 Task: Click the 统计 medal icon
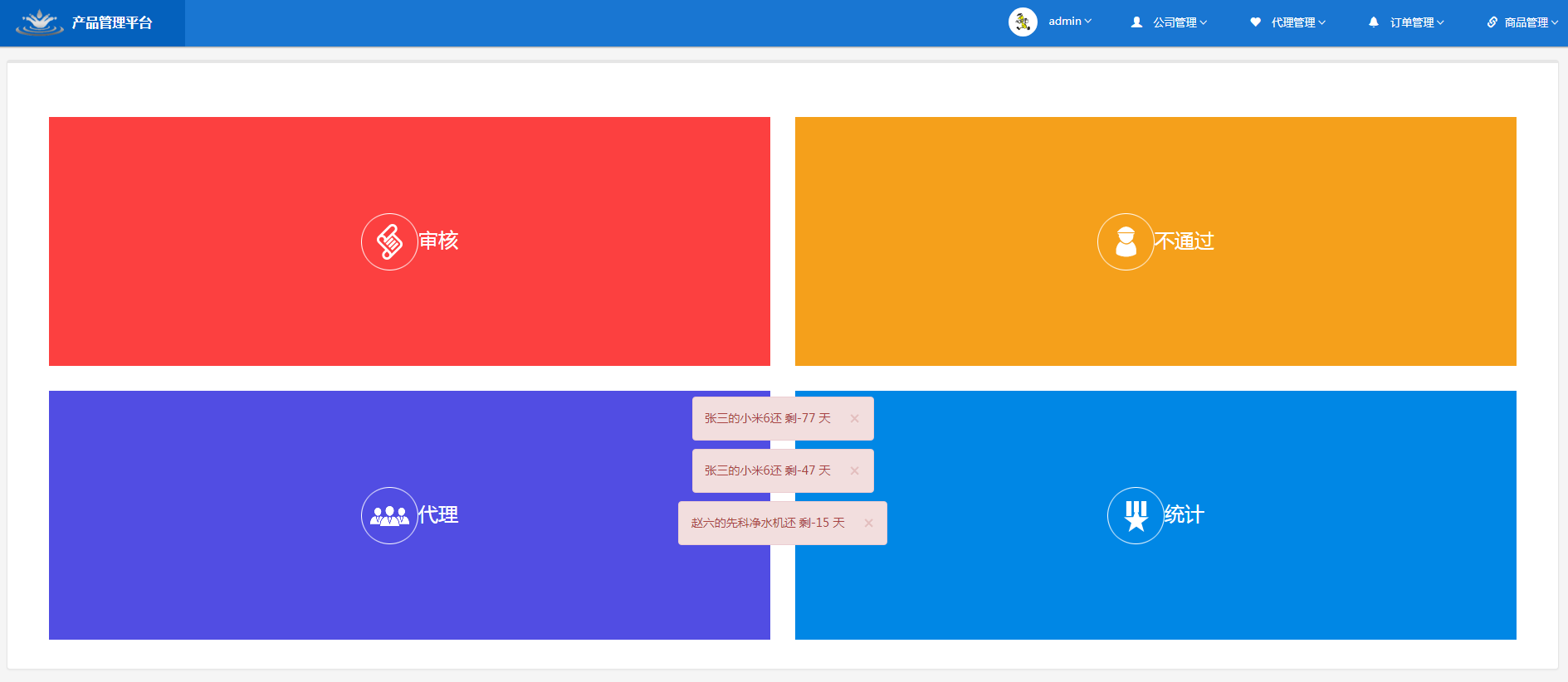[1136, 515]
